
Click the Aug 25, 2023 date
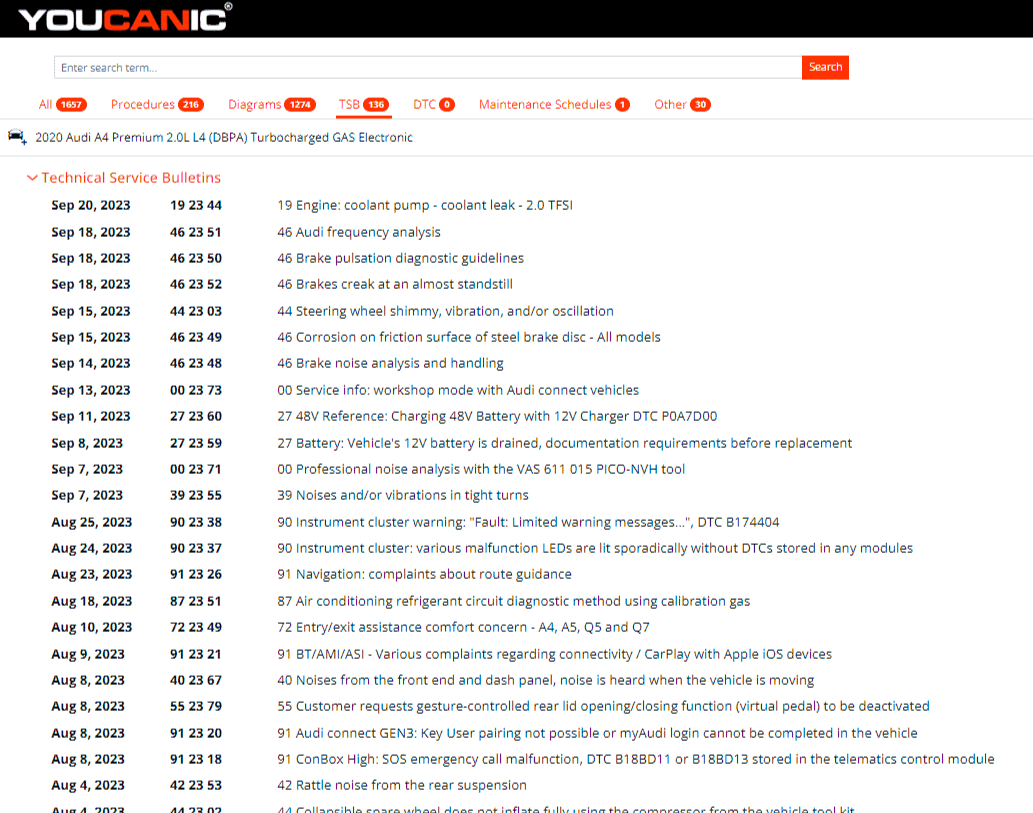92,522
